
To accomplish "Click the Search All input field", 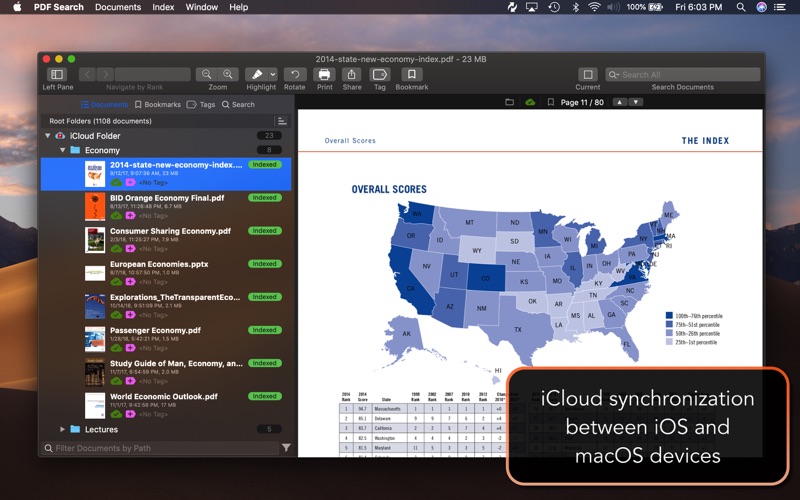I will pos(683,74).
